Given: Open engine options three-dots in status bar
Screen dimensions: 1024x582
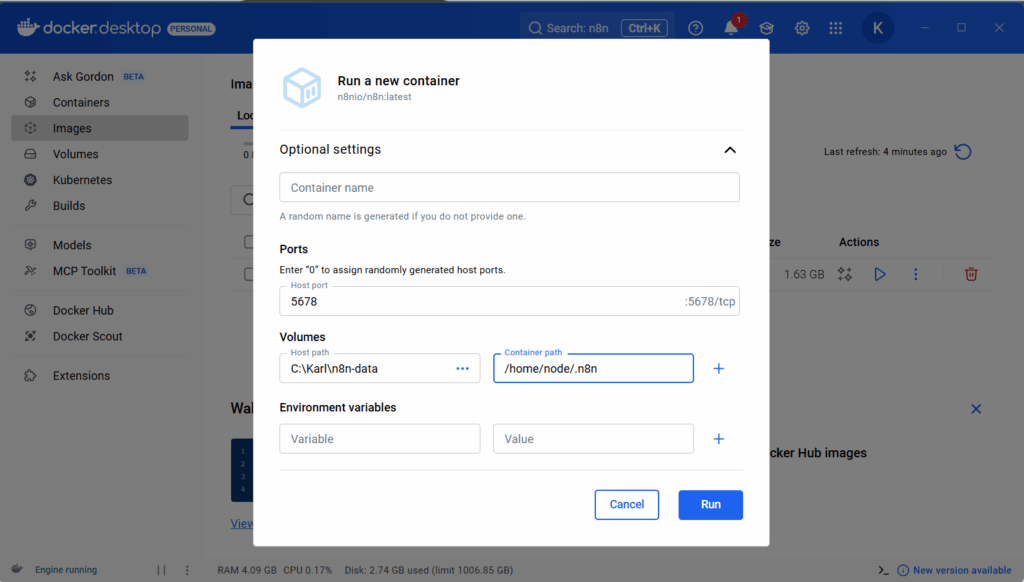Looking at the screenshot, I should click(x=187, y=570).
